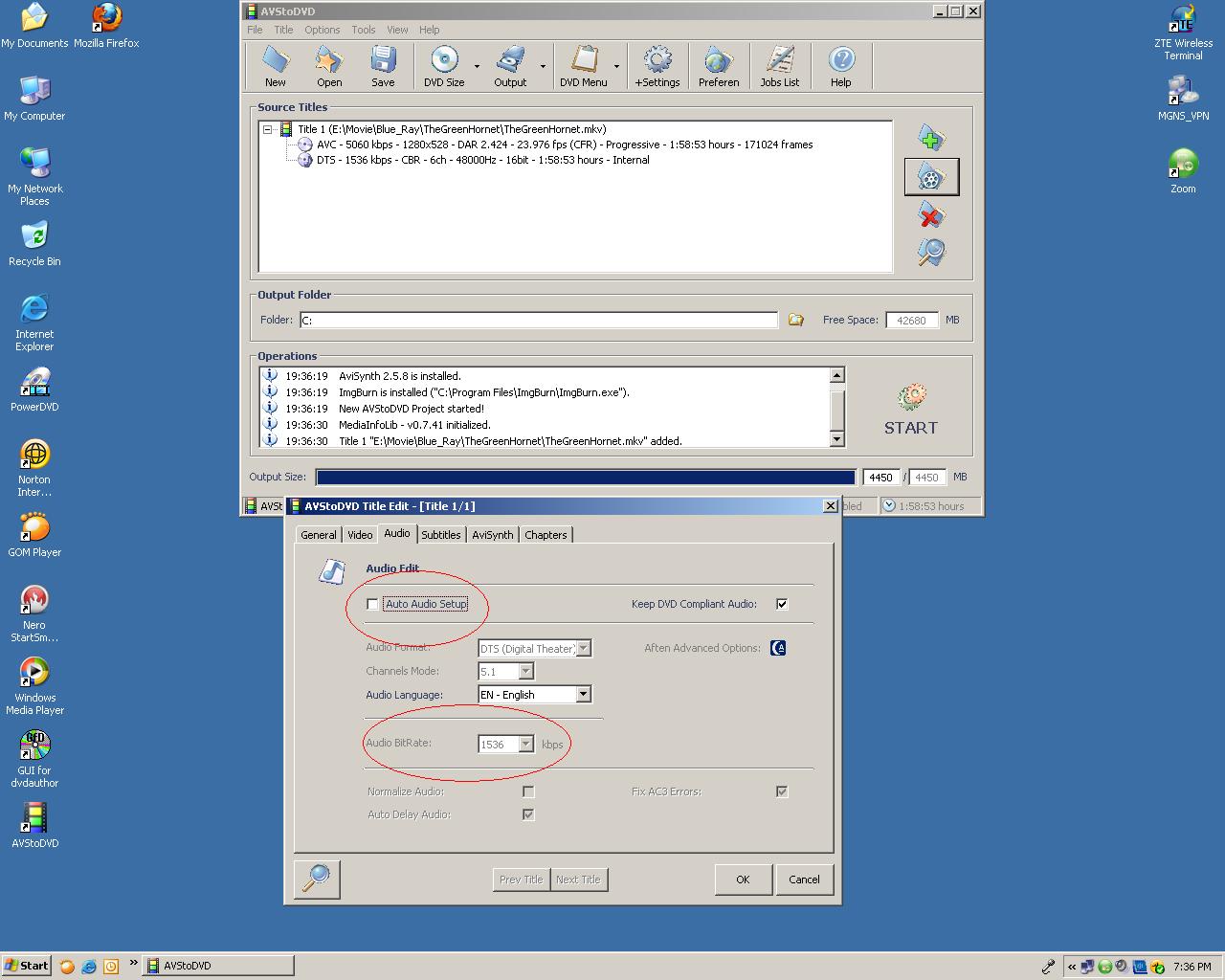Open the Audio BitRate dropdown
The width and height of the screenshot is (1225, 980).
click(x=525, y=744)
